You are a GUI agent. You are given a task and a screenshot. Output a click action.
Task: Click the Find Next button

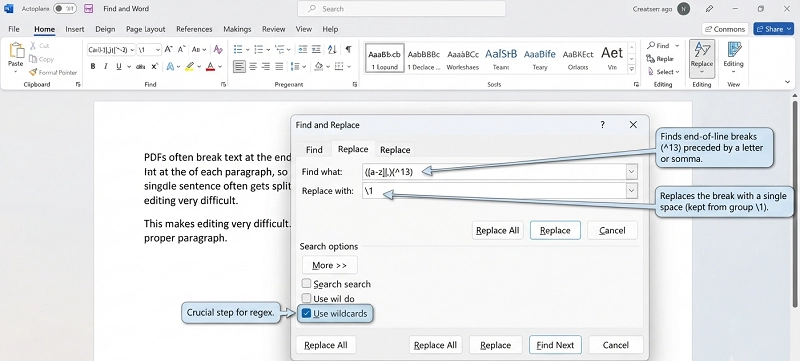pyautogui.click(x=555, y=345)
